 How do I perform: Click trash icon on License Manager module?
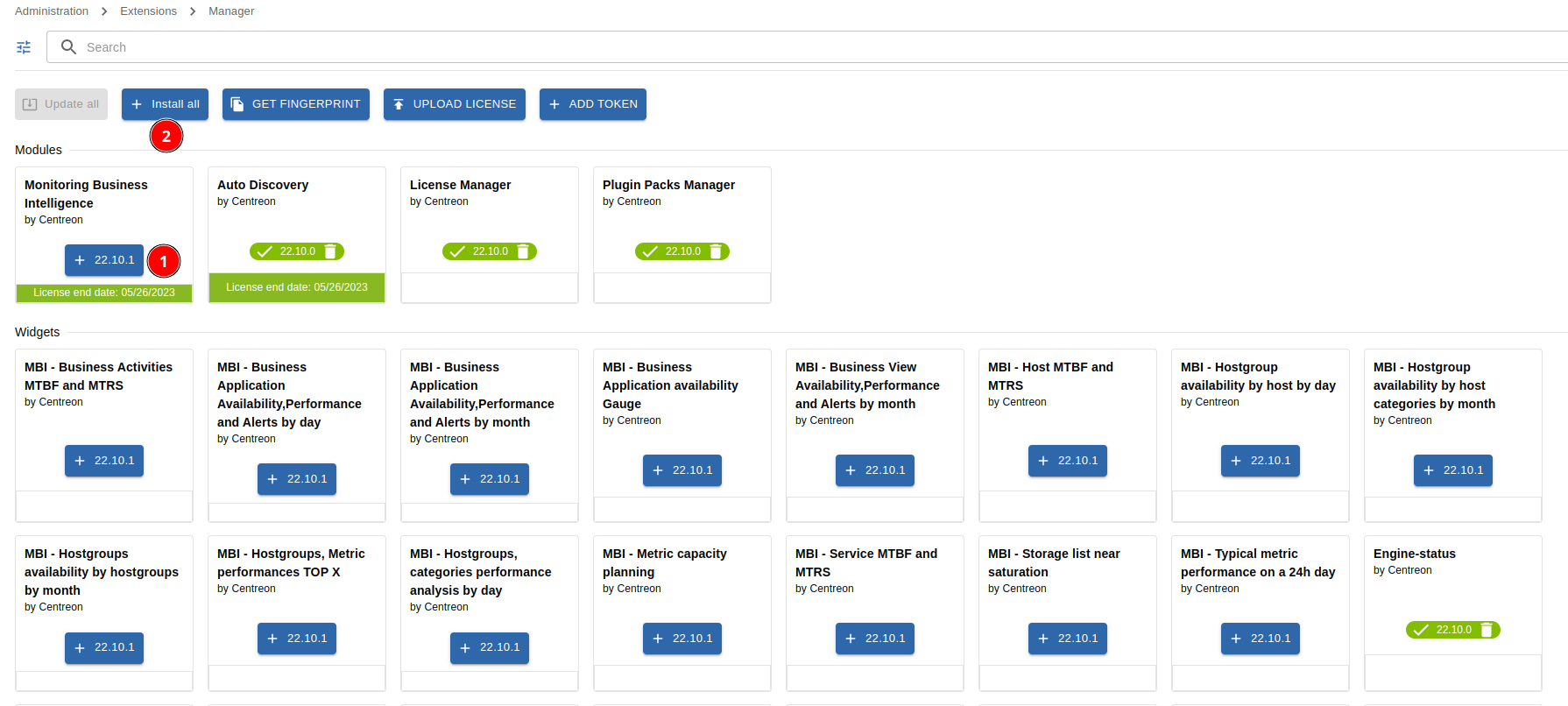(523, 251)
